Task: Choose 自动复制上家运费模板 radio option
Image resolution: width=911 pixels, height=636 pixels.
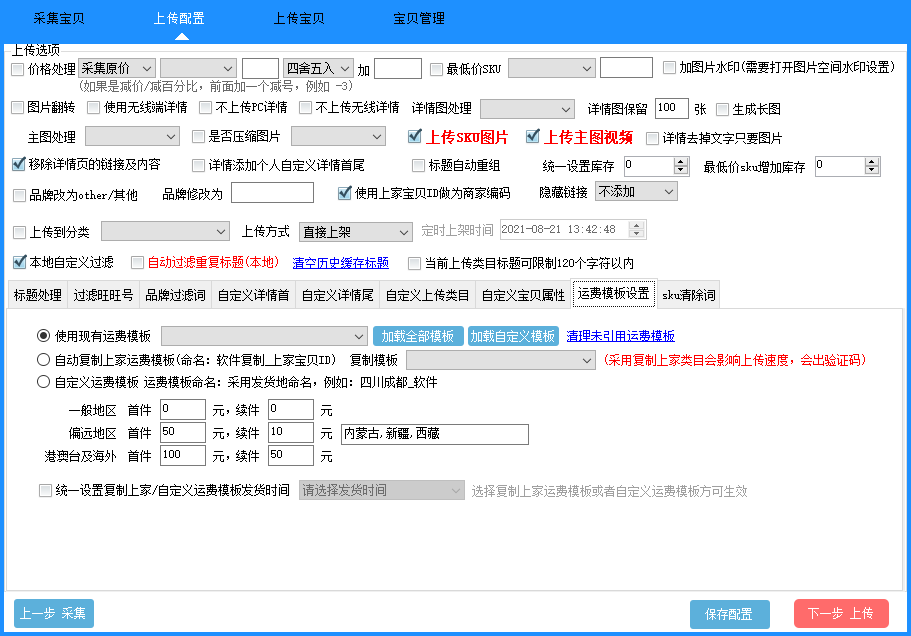Action: (43, 360)
